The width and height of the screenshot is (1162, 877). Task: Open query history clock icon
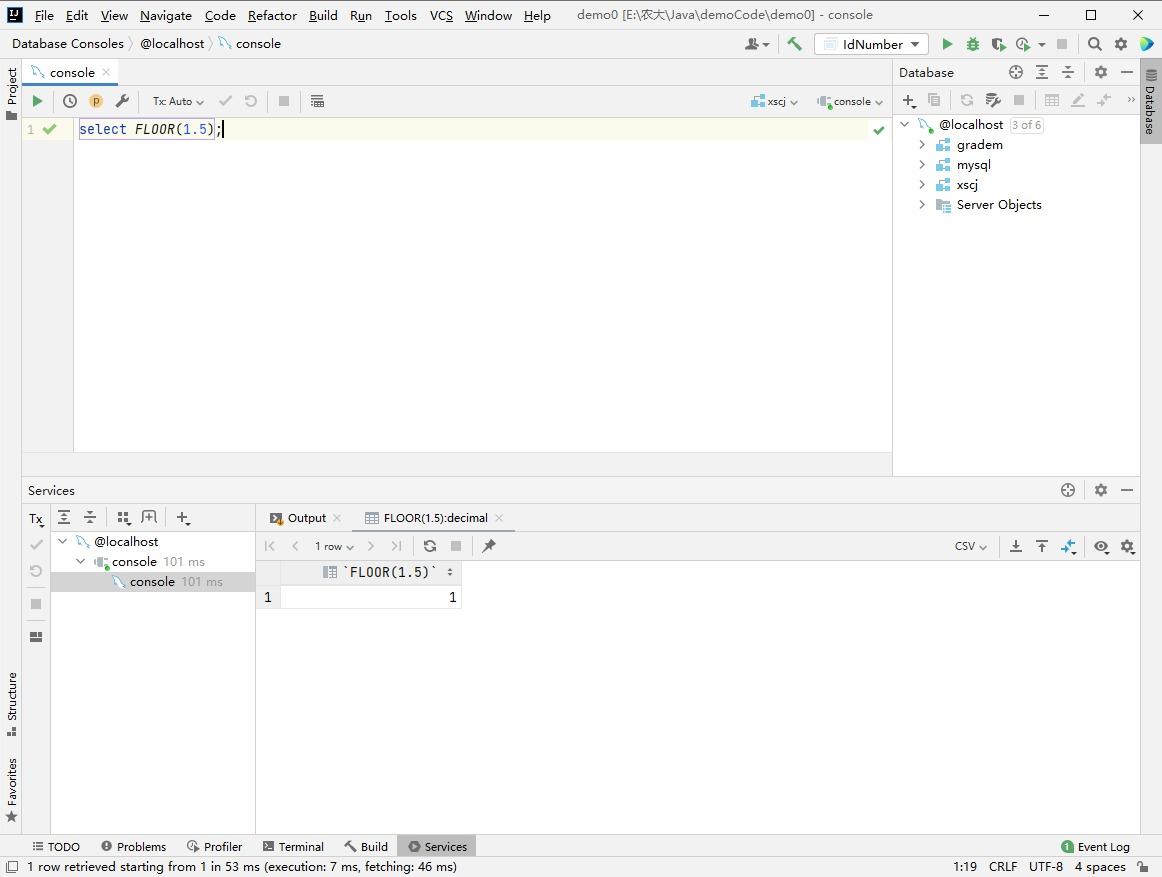70,101
